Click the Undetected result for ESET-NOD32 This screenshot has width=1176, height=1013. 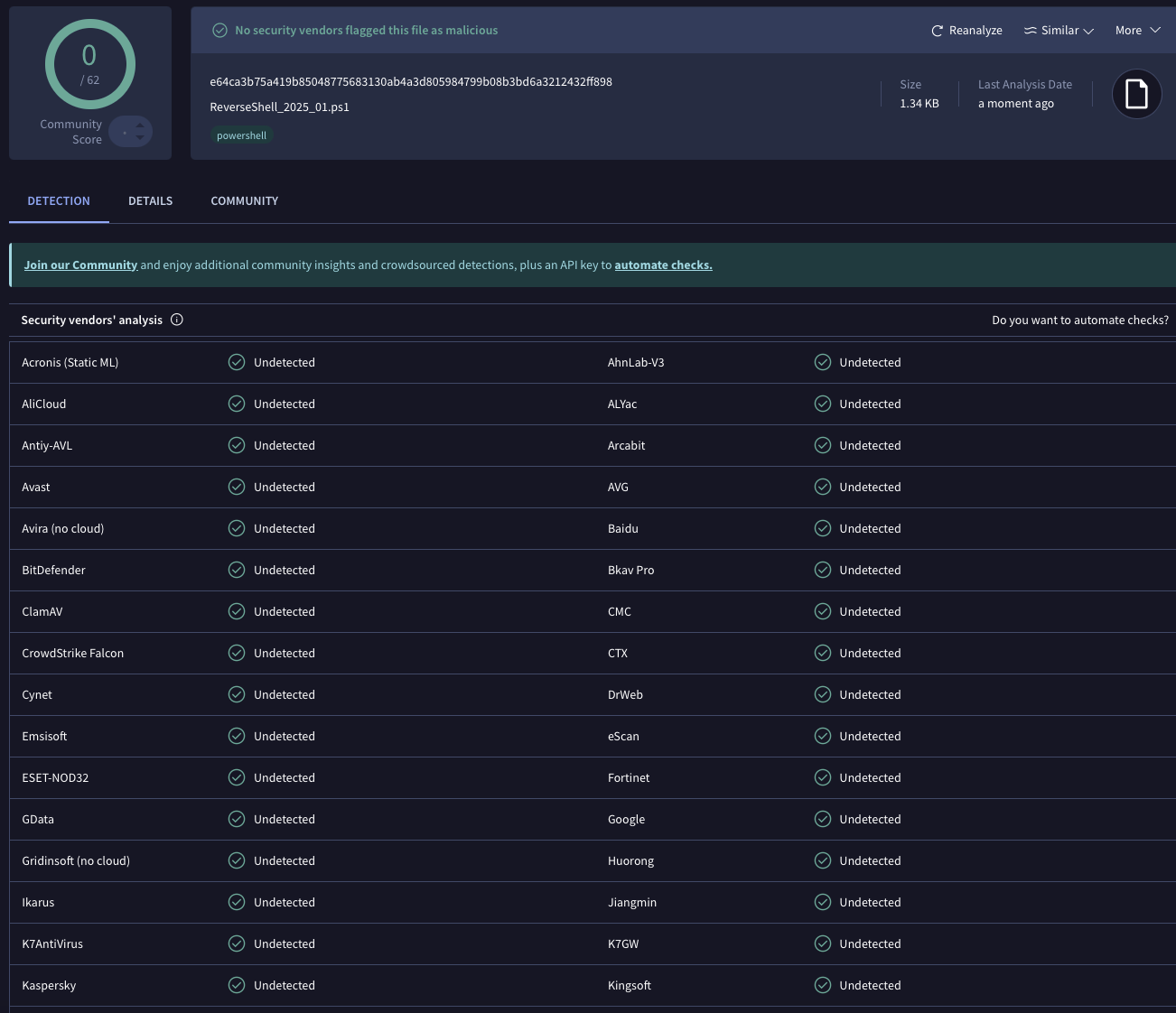point(285,778)
